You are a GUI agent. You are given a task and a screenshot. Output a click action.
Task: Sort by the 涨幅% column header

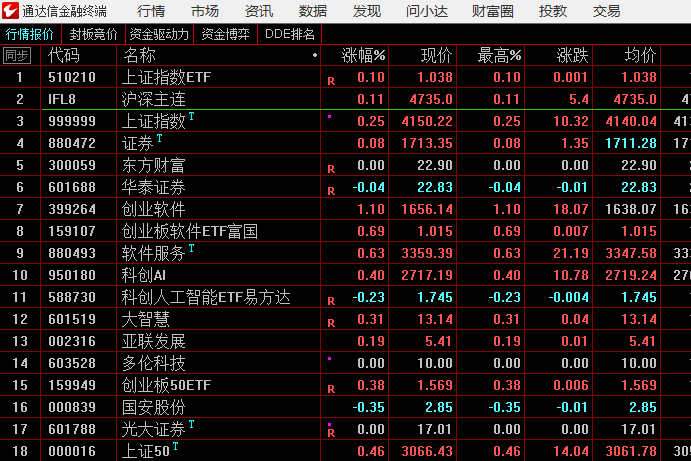363,55
